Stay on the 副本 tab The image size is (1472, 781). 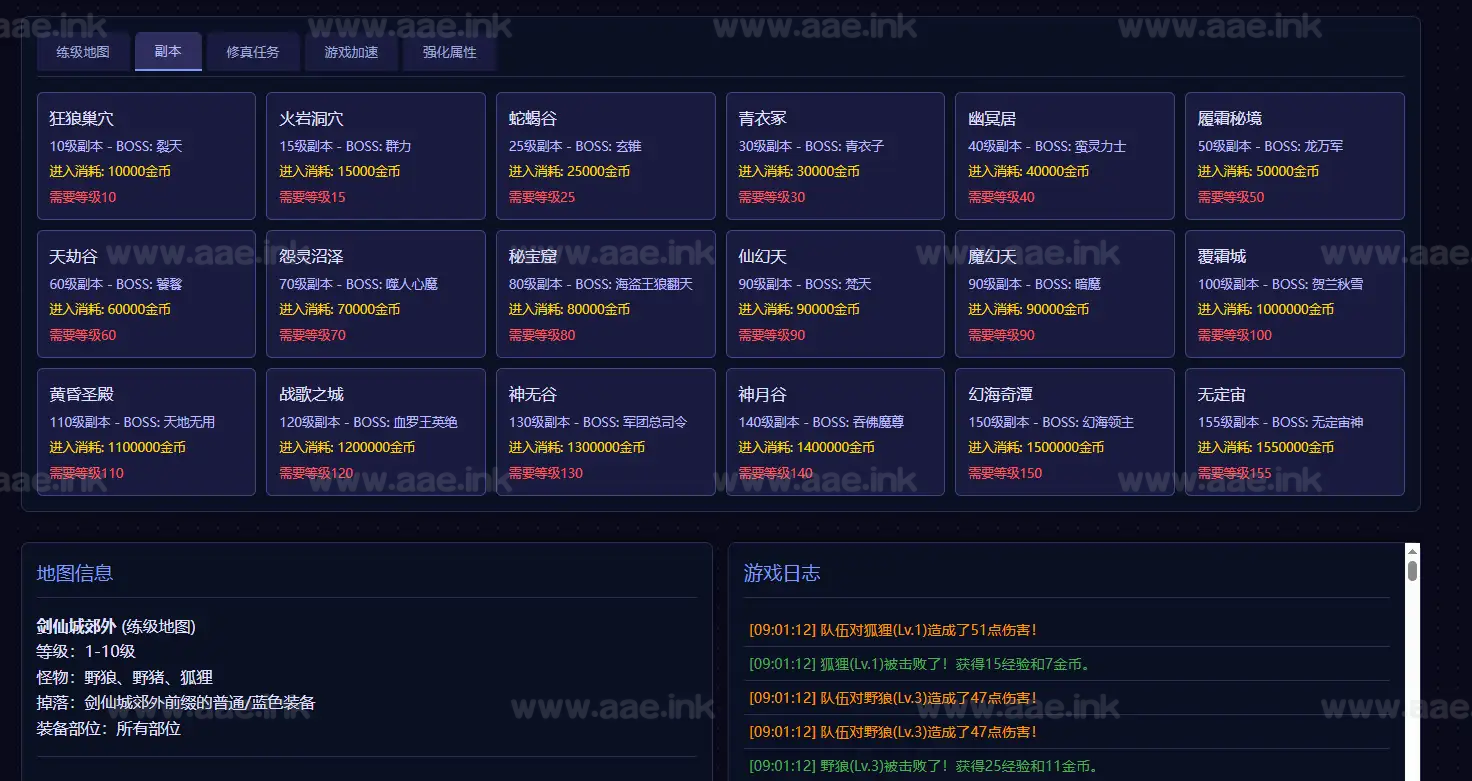[168, 51]
